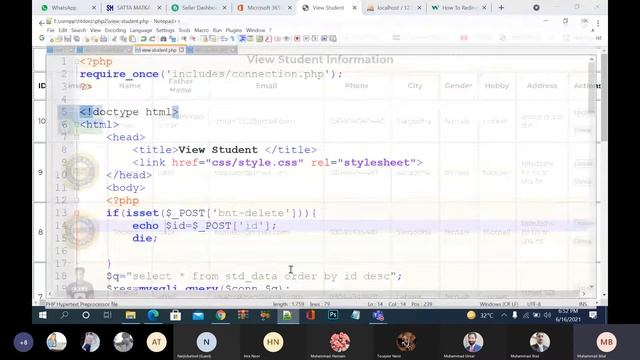Click the Copy toolbar icon

point(123,39)
